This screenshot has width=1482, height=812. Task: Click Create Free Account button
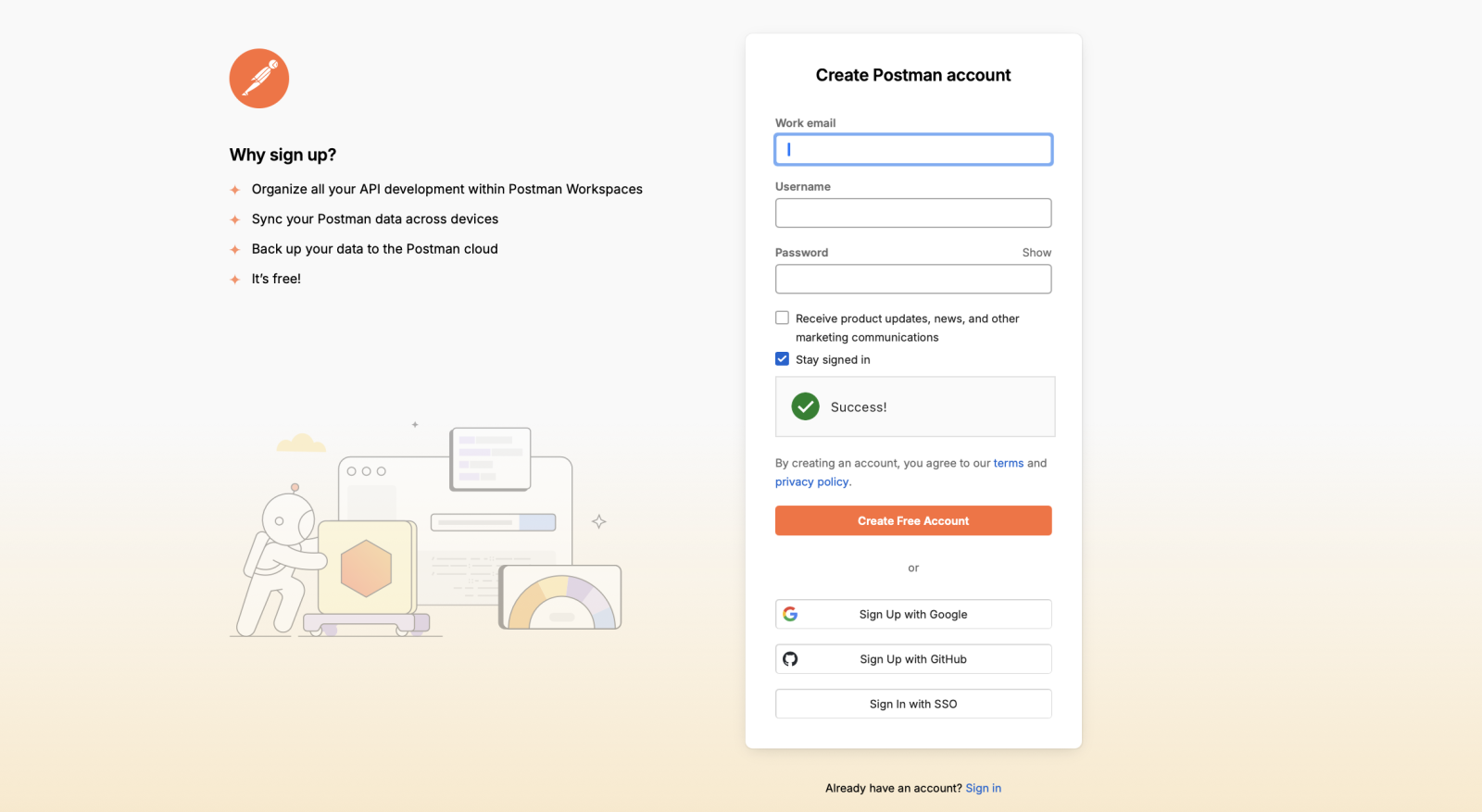pos(913,520)
